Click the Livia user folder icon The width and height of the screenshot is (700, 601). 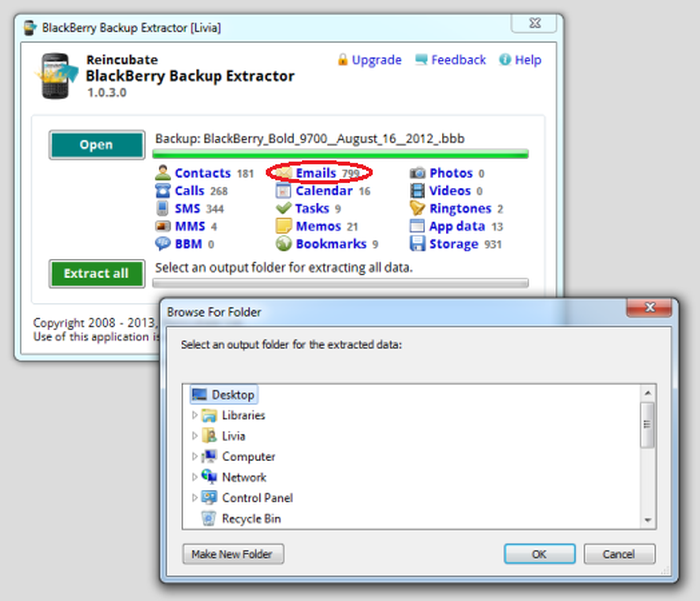tap(209, 436)
